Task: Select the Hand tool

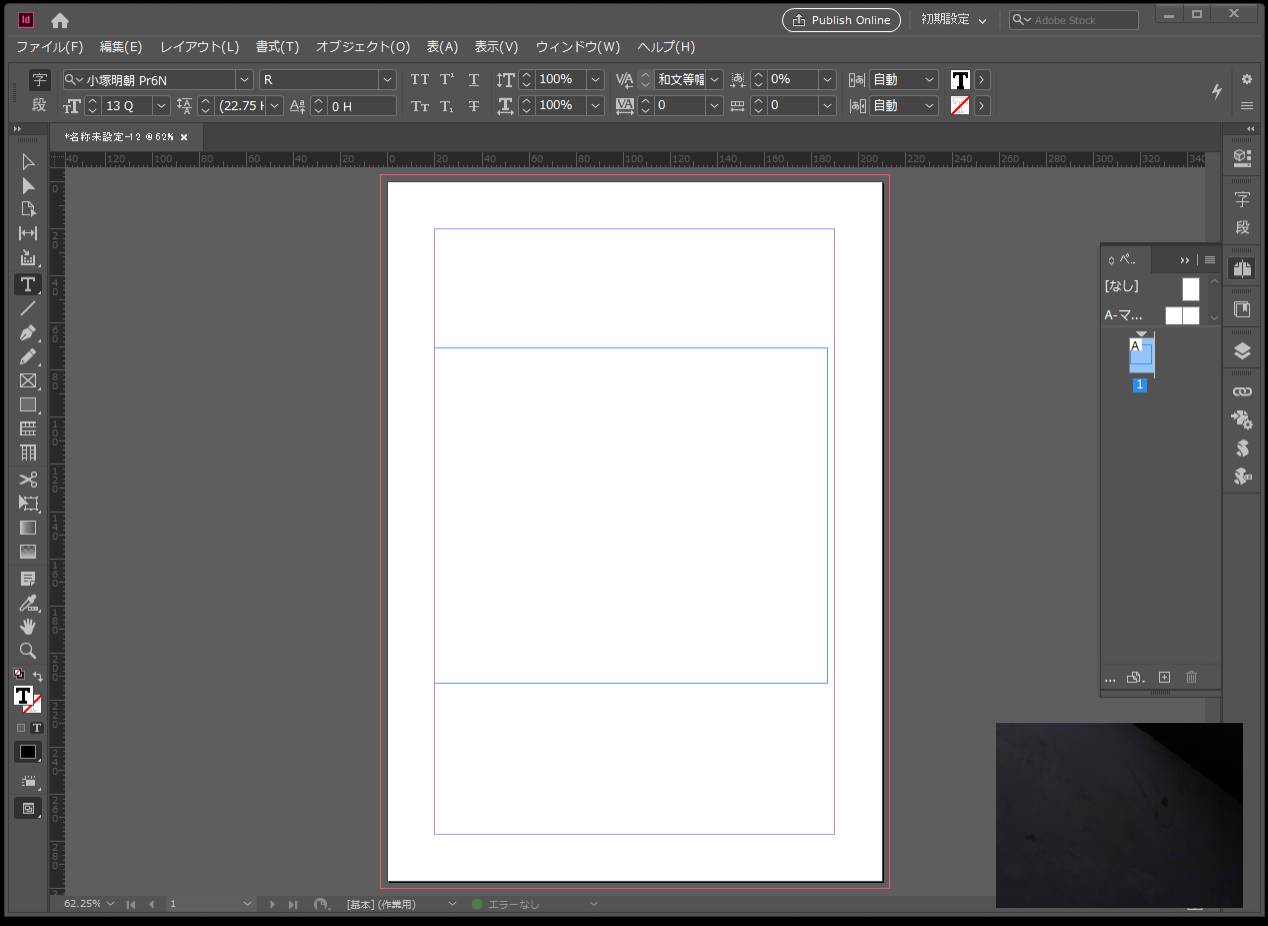Action: 28,626
